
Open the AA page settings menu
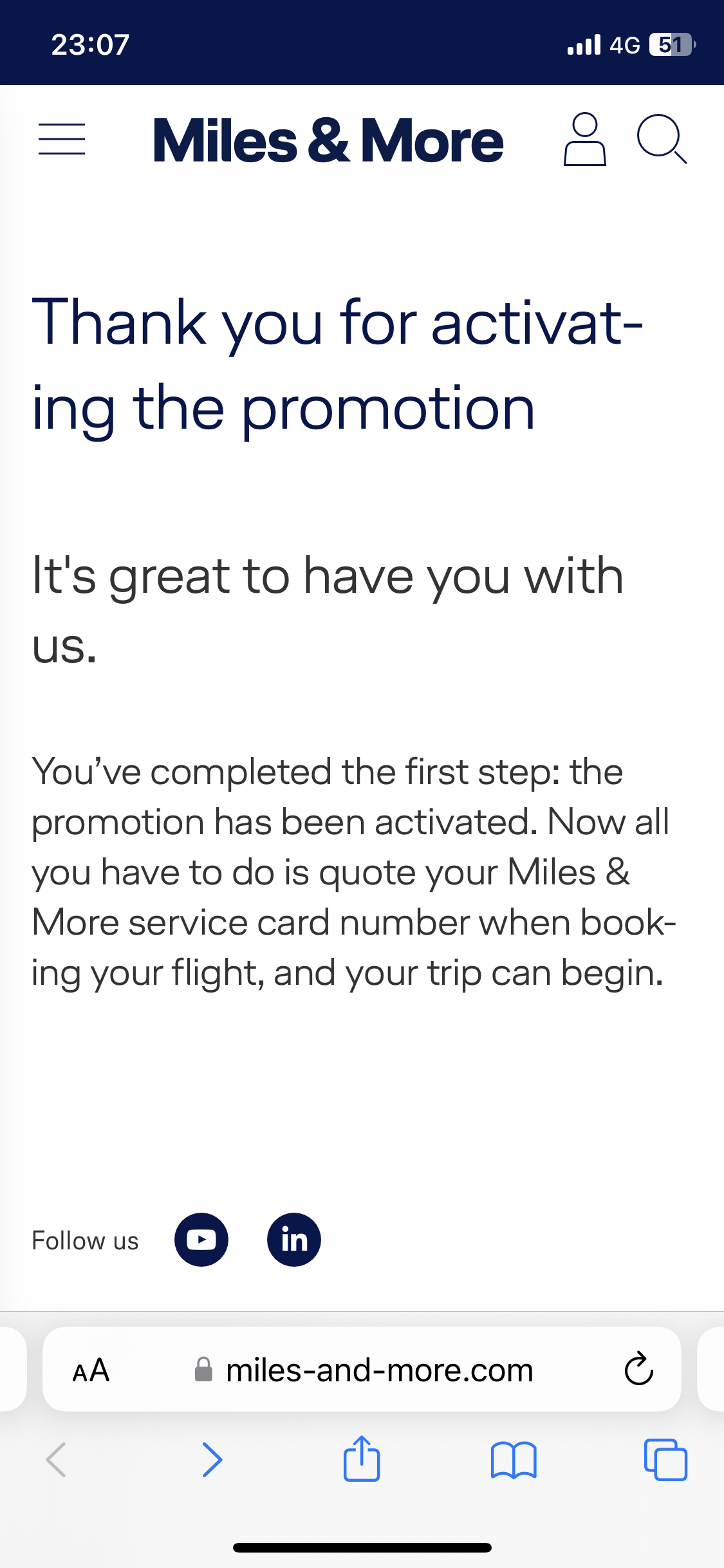[x=91, y=1370]
